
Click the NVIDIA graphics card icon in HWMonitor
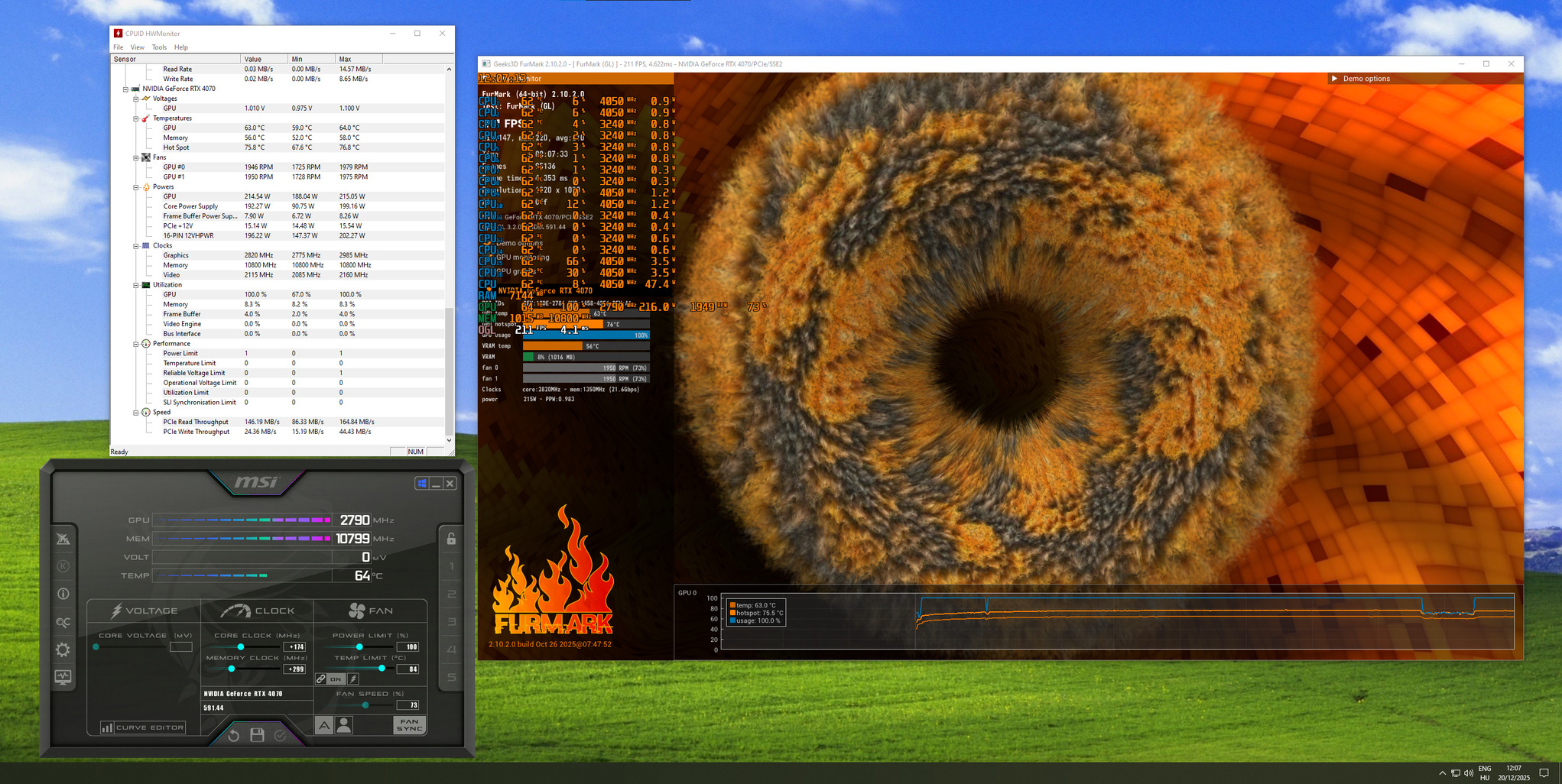[x=135, y=89]
